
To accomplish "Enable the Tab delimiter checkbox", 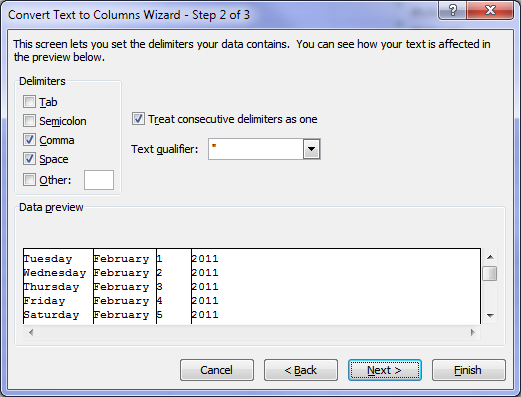I will [x=29, y=102].
